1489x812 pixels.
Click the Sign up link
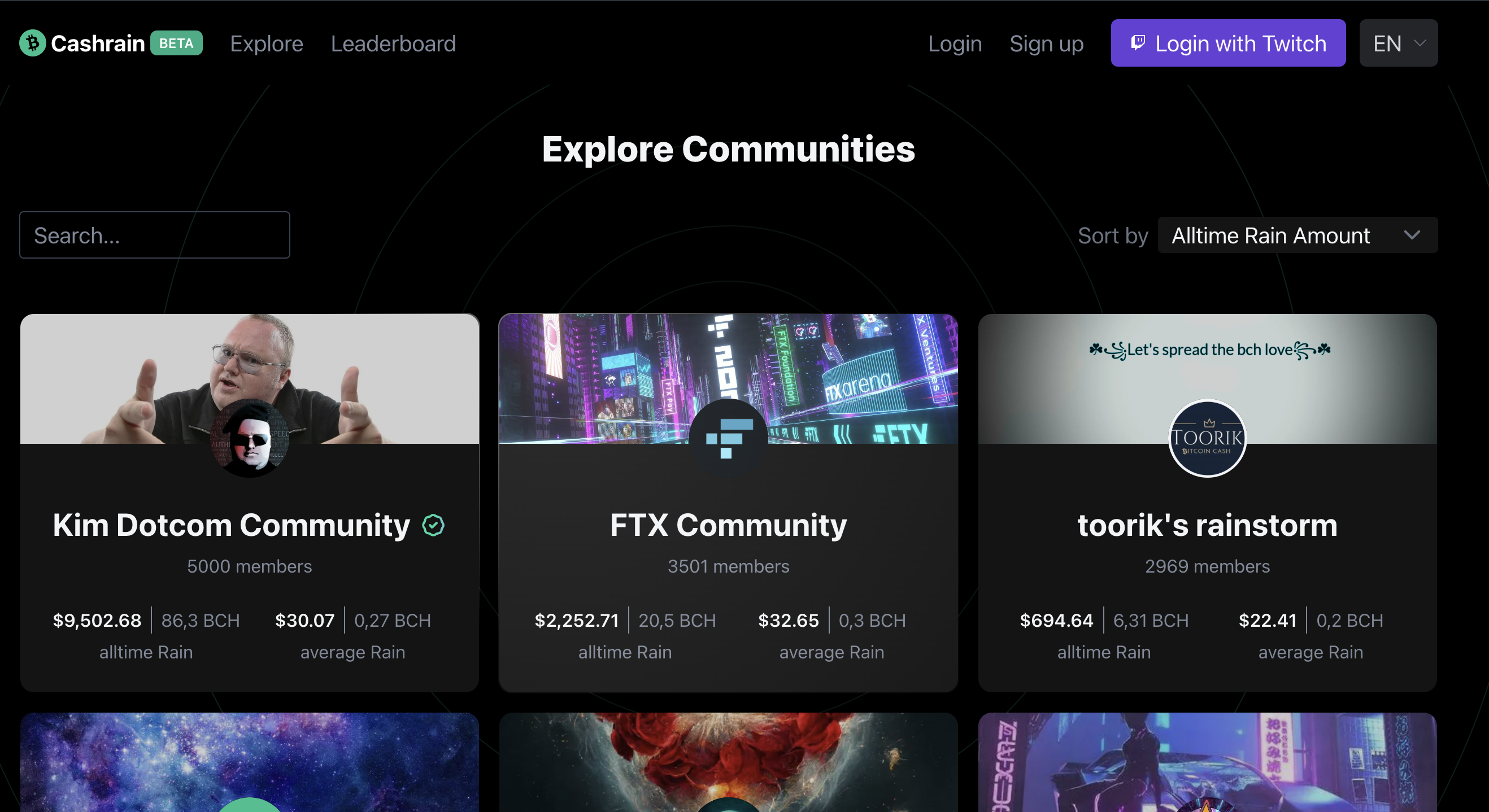[1046, 43]
